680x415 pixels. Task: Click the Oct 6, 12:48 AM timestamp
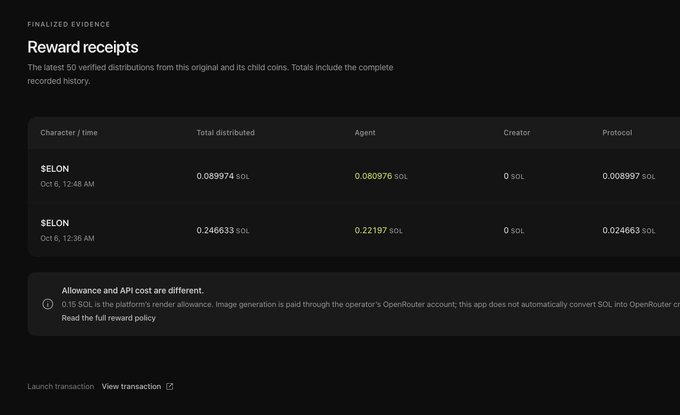pyautogui.click(x=67, y=184)
